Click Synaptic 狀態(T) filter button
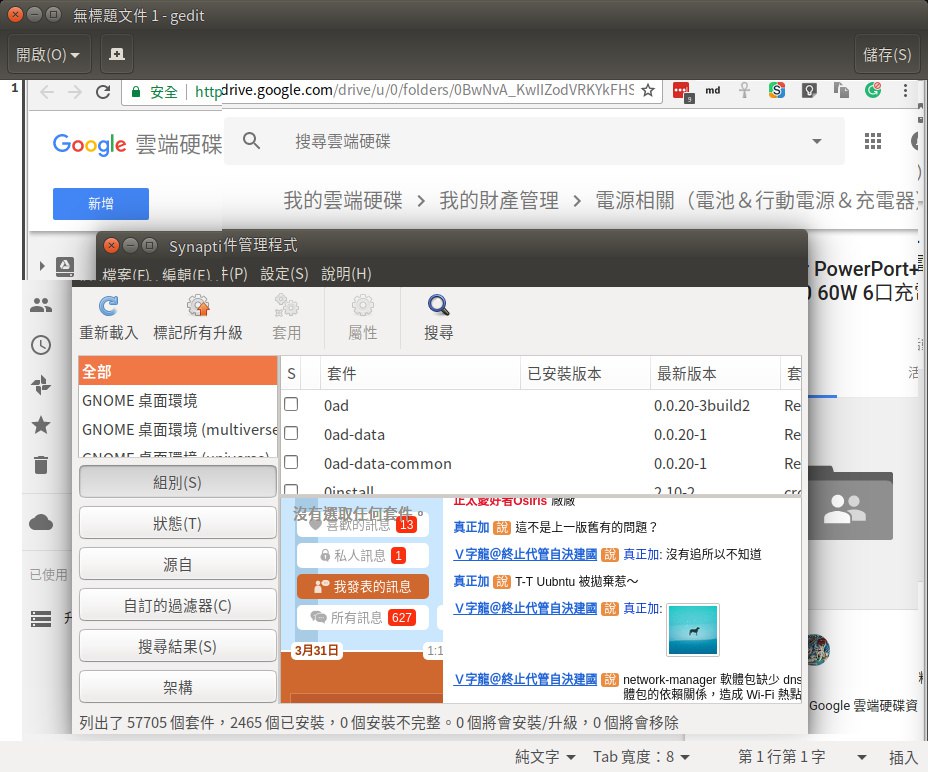This screenshot has width=928, height=772. pos(178,523)
